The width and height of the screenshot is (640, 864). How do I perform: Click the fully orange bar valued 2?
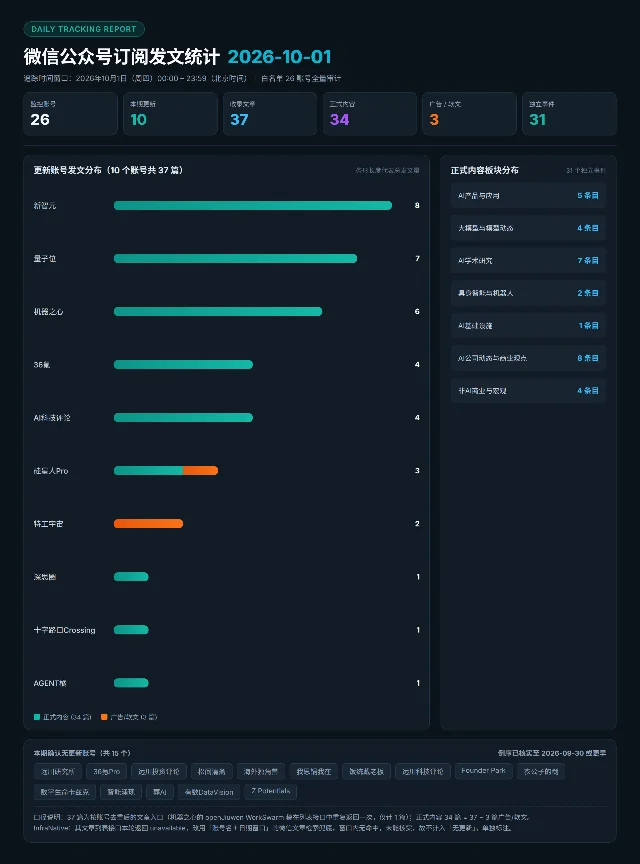pyautogui.click(x=148, y=523)
